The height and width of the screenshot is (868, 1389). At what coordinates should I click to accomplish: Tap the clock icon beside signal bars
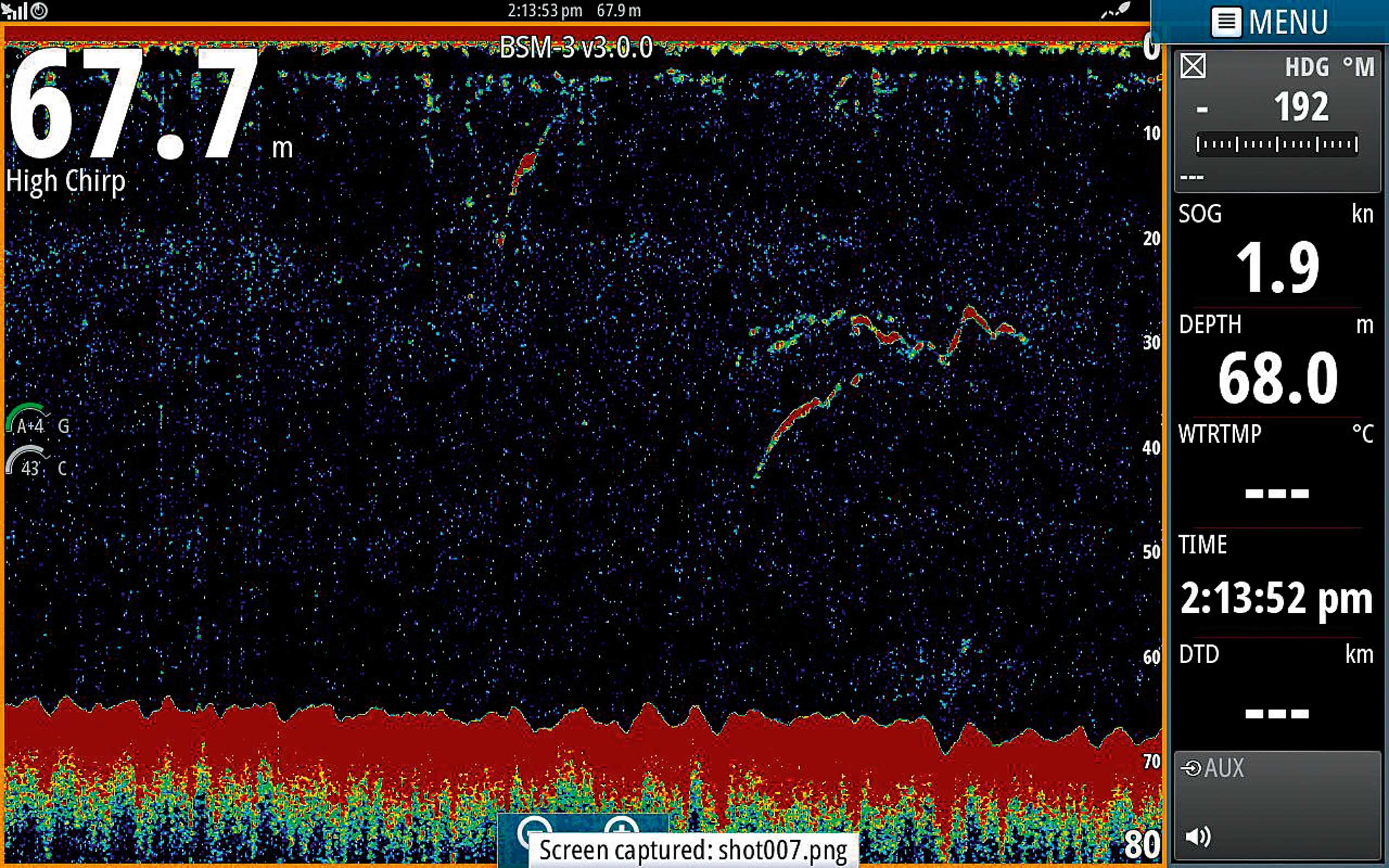coord(39,10)
